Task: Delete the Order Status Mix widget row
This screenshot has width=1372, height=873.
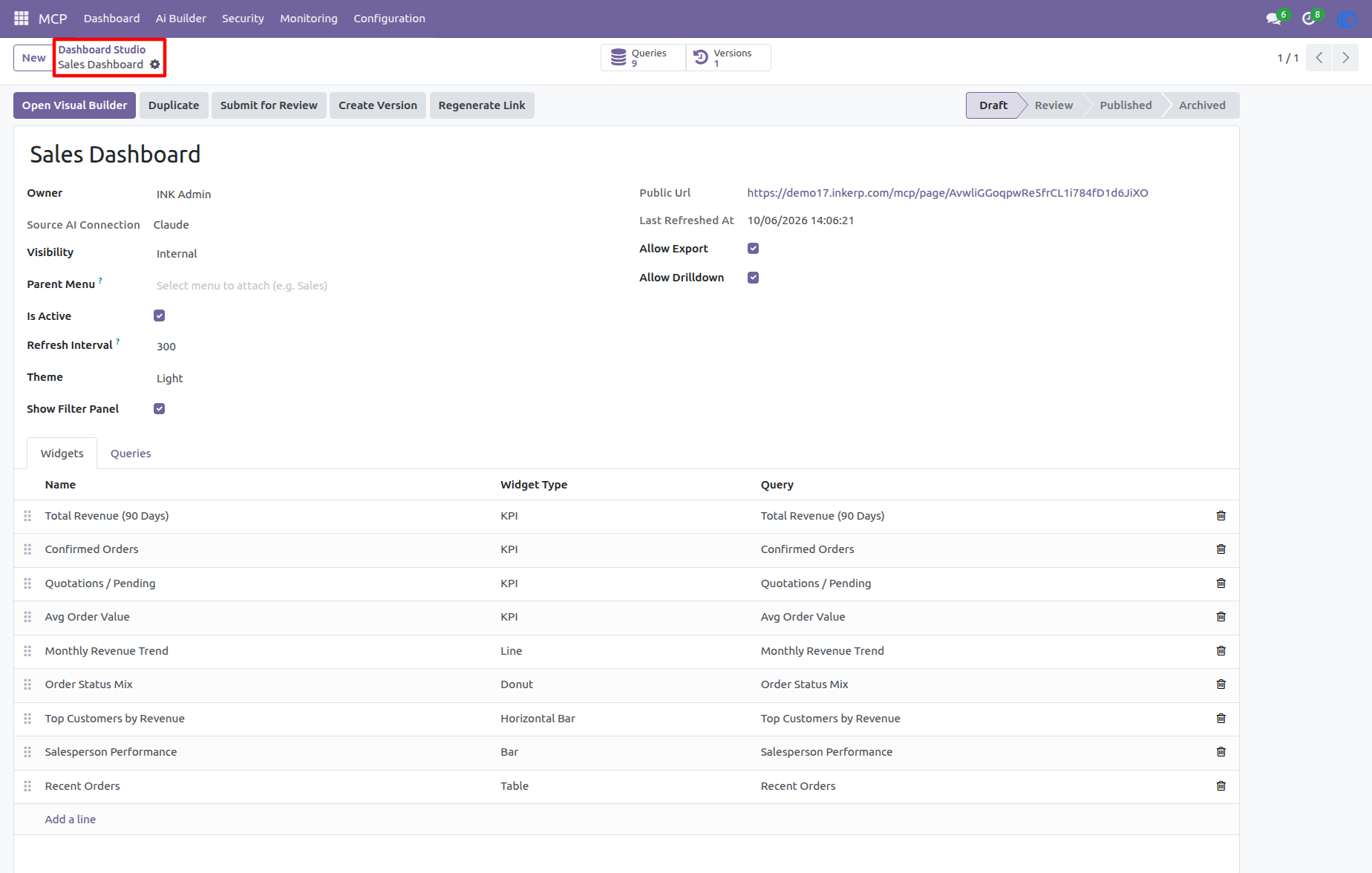Action: pos(1221,684)
